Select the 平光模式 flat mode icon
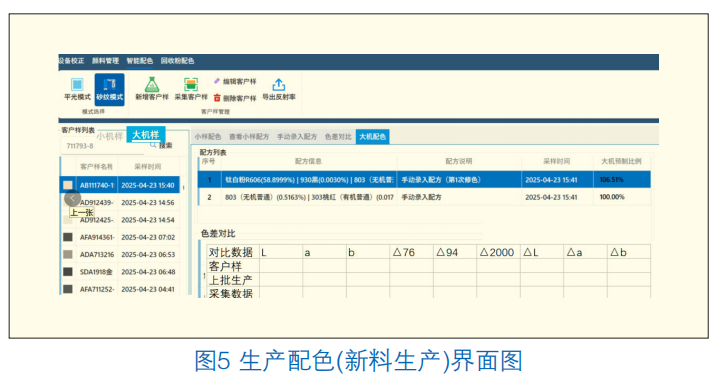This screenshot has width=722, height=385. (x=77, y=85)
